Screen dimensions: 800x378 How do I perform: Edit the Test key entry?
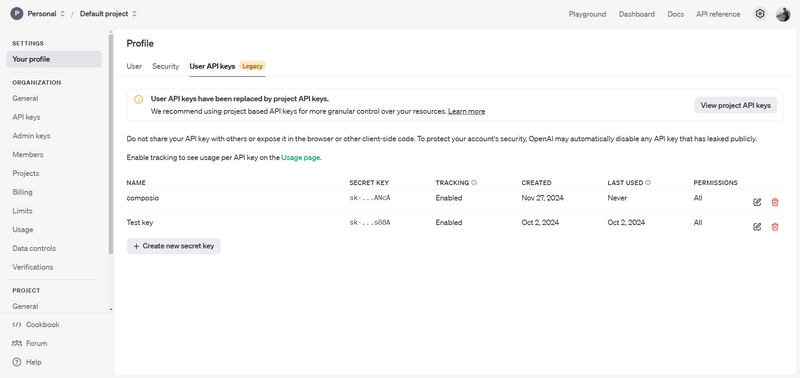(757, 227)
